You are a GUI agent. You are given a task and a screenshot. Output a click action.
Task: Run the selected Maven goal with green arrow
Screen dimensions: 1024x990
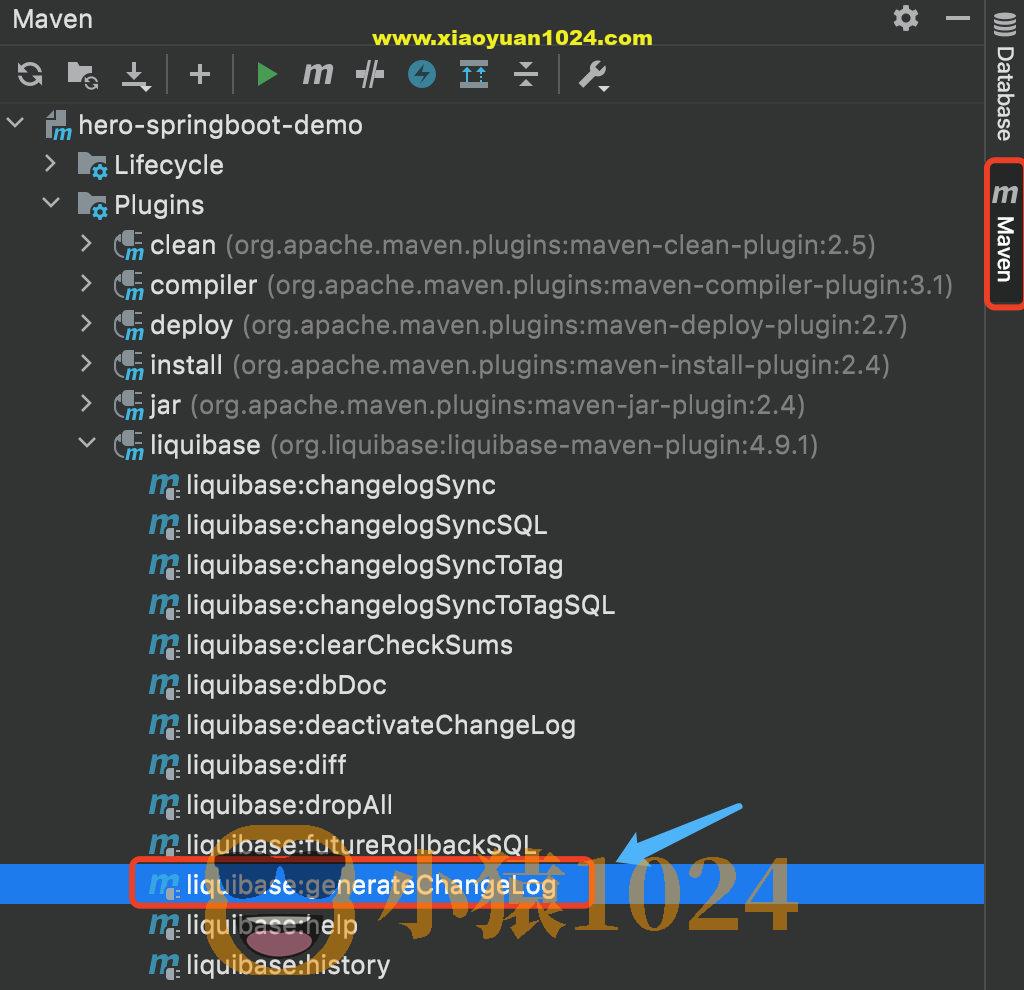pos(266,74)
